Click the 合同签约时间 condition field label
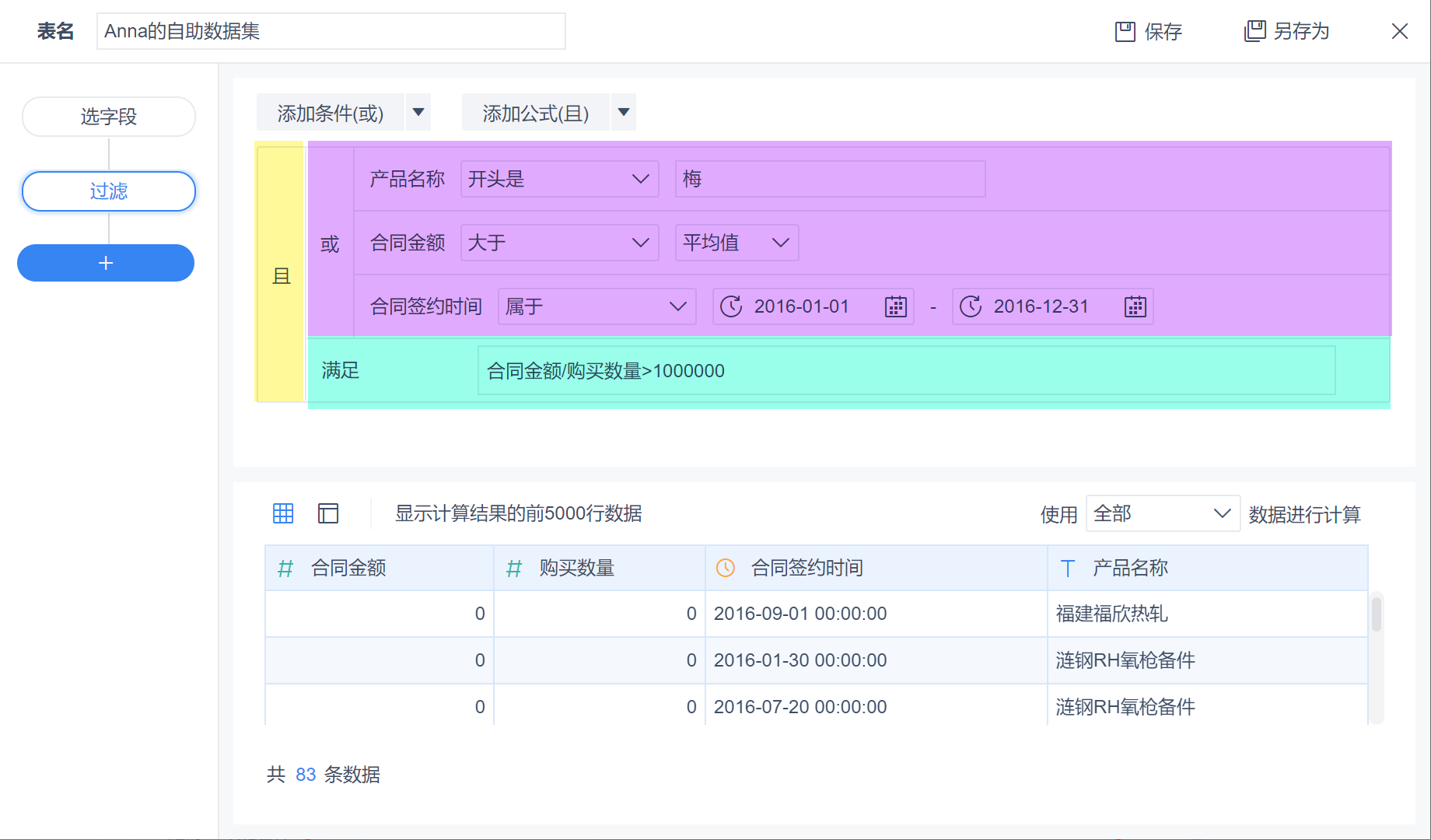1431x840 pixels. coord(426,306)
